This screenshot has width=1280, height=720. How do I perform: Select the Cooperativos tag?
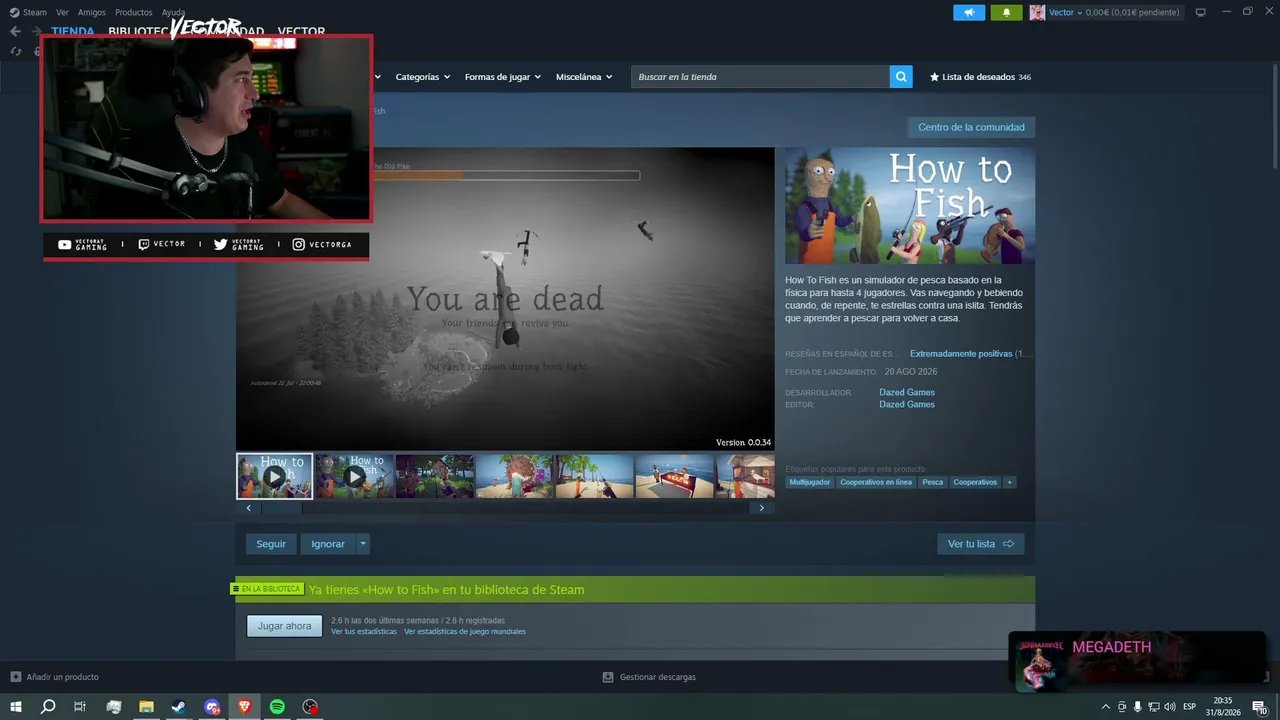(975, 482)
